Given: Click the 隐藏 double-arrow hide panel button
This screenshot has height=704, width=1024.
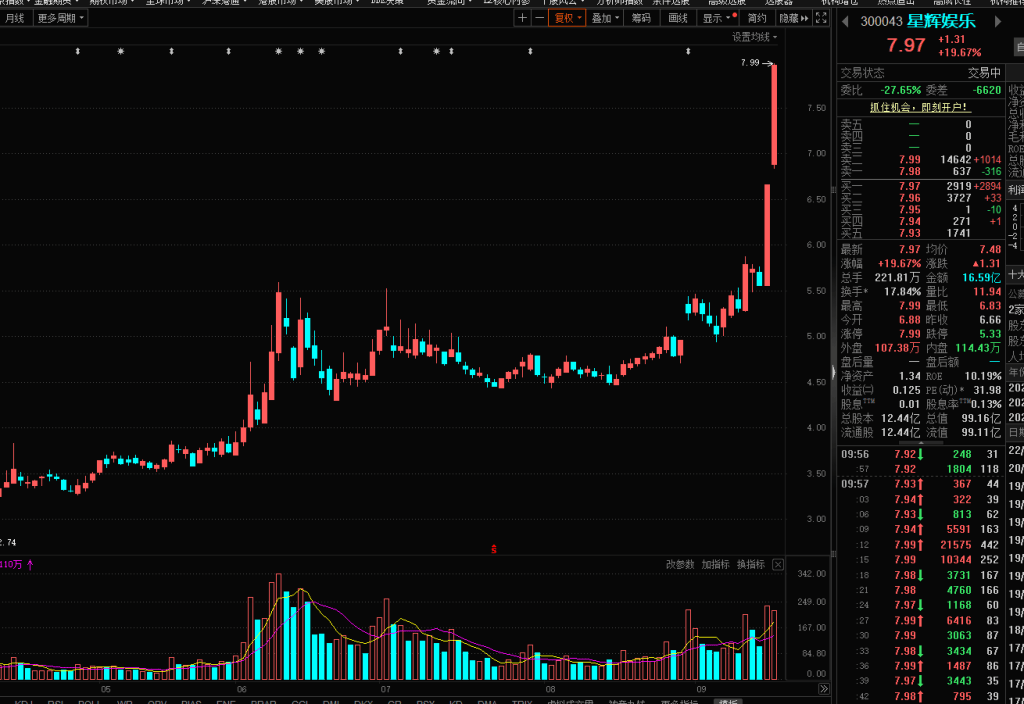Looking at the screenshot, I should 794,18.
